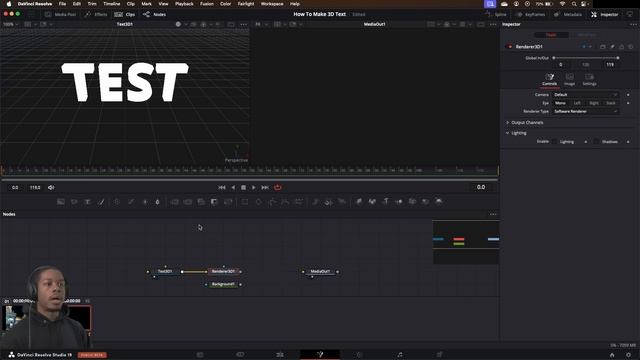Toggle the Clips panel button

tap(124, 14)
